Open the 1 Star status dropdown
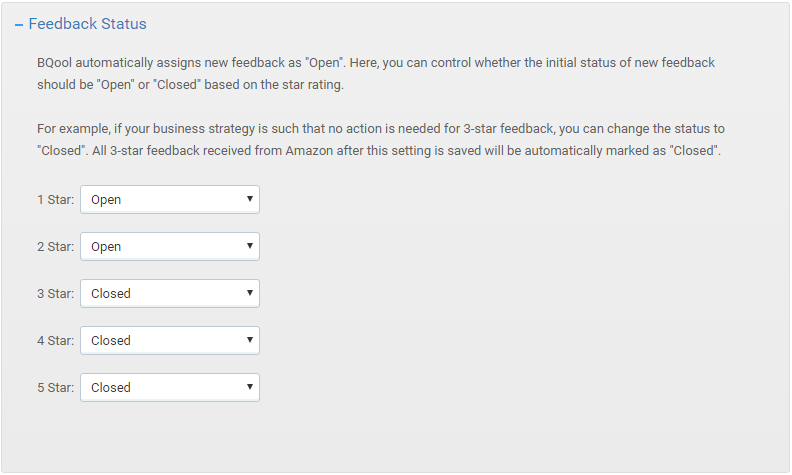Screen dimensions: 792x475 tap(170, 200)
